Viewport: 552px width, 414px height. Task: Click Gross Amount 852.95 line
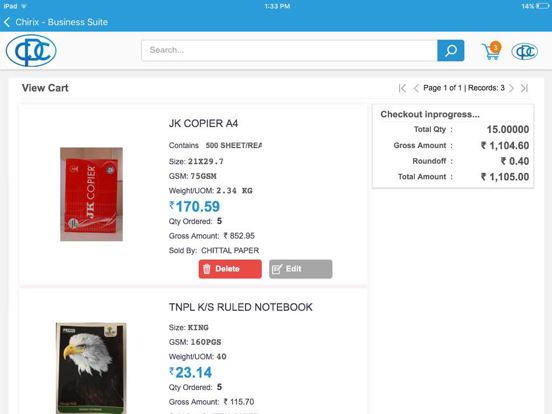click(212, 236)
